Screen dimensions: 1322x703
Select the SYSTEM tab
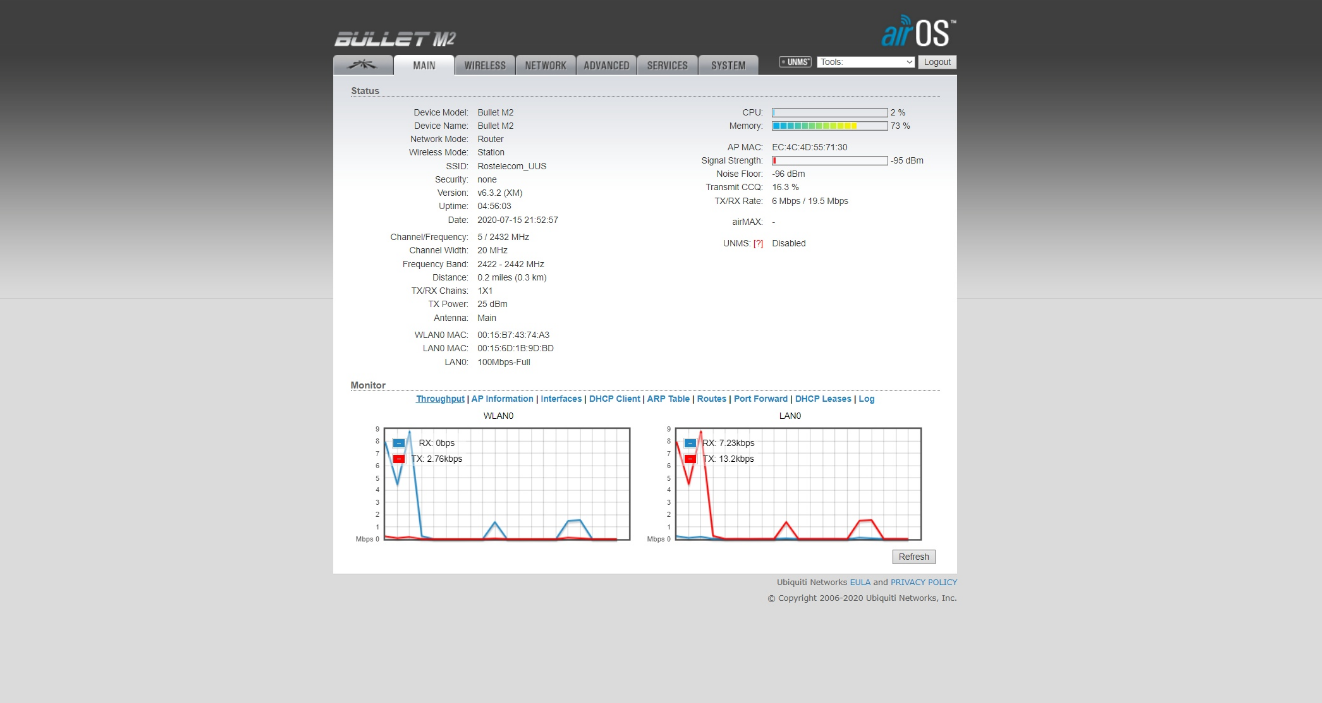coord(728,65)
